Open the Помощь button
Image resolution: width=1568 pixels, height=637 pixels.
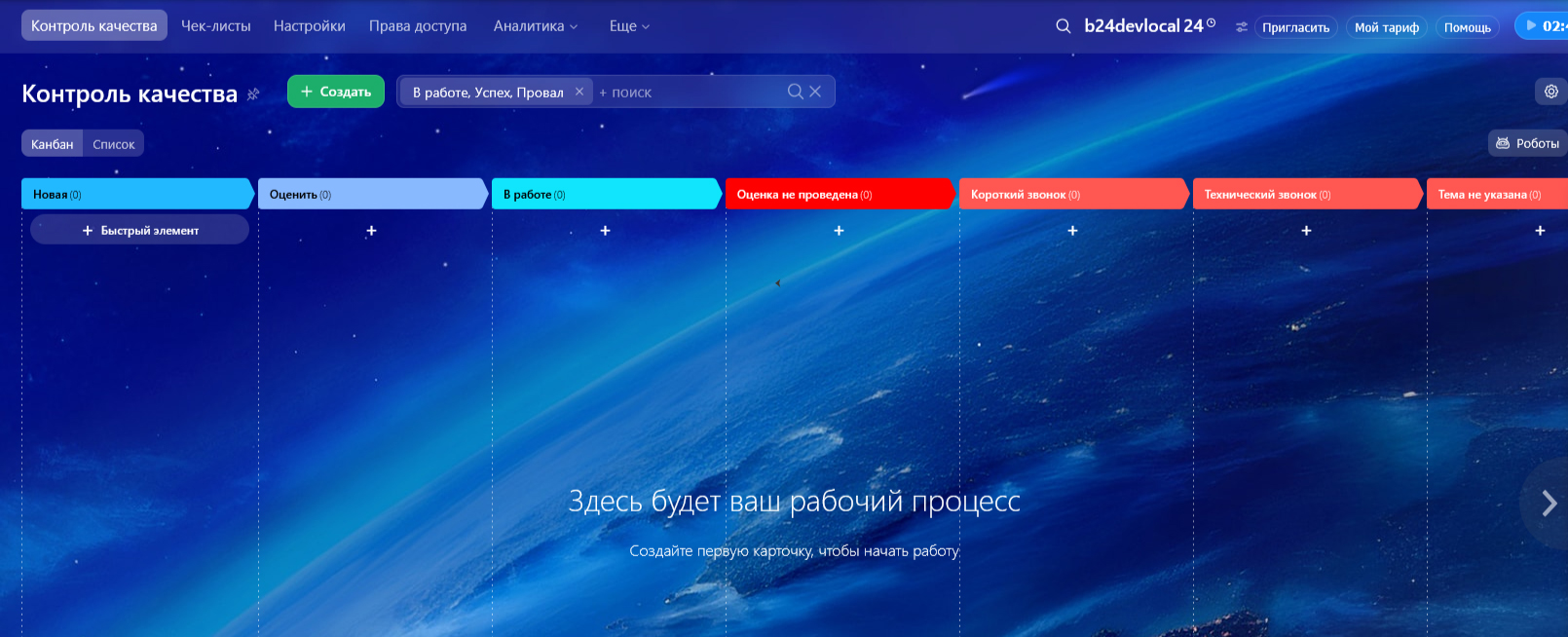(x=1467, y=27)
